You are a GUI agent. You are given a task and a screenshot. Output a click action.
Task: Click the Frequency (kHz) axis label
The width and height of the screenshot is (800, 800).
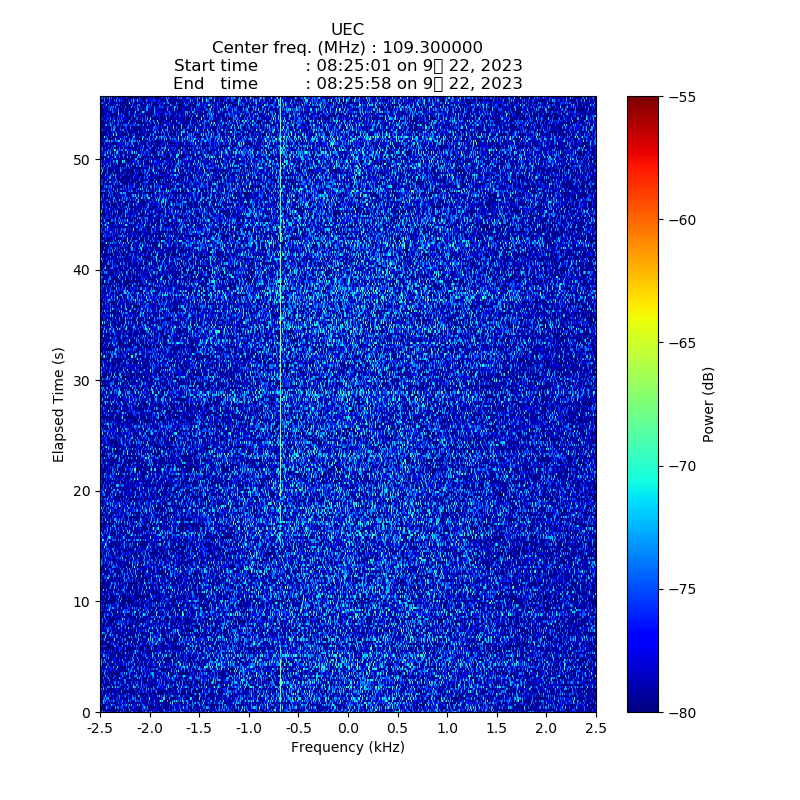point(347,748)
